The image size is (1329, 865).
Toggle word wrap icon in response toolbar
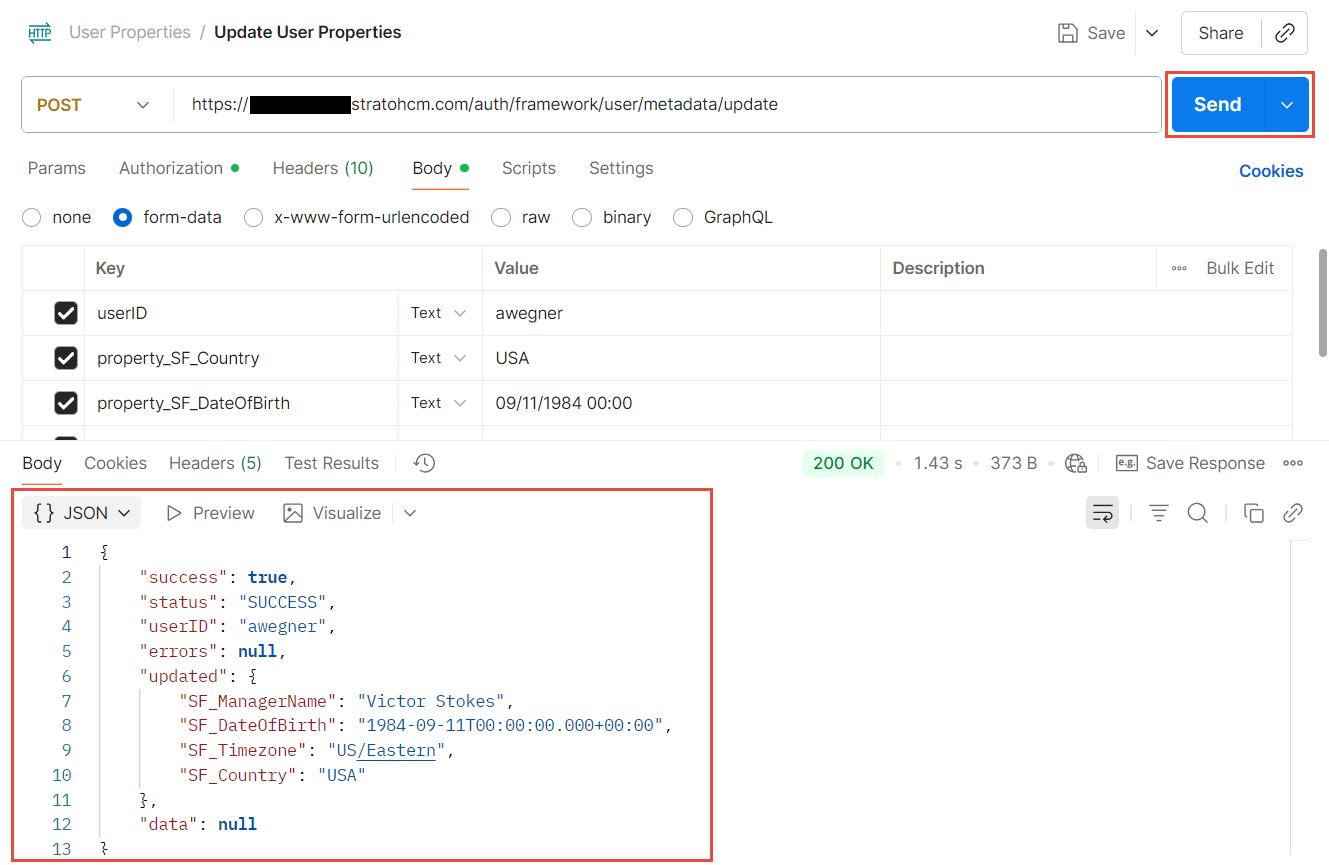1102,513
